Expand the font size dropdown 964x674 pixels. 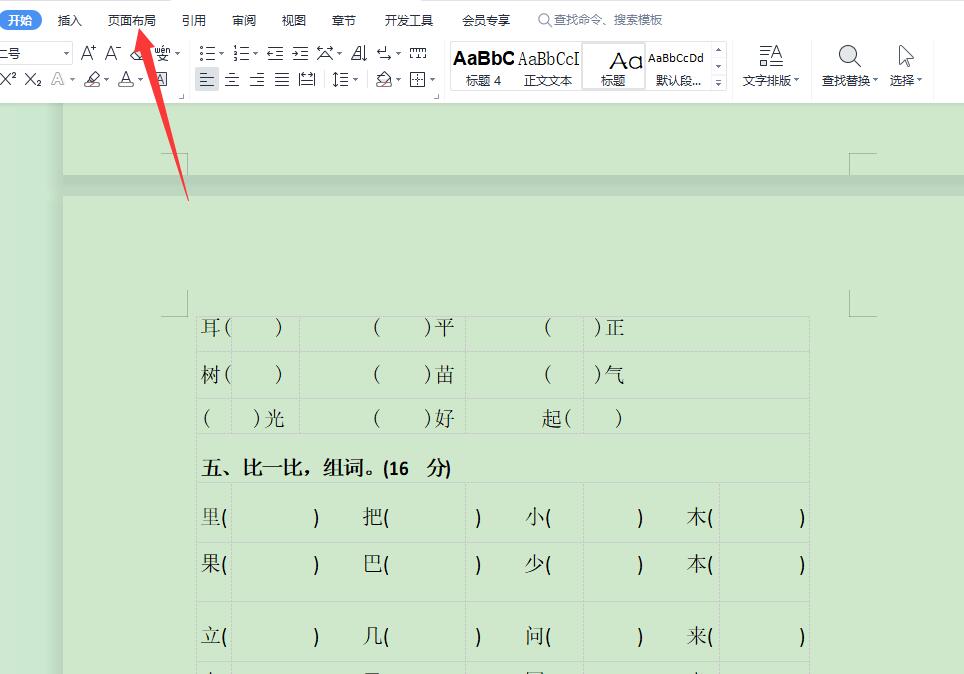point(67,53)
